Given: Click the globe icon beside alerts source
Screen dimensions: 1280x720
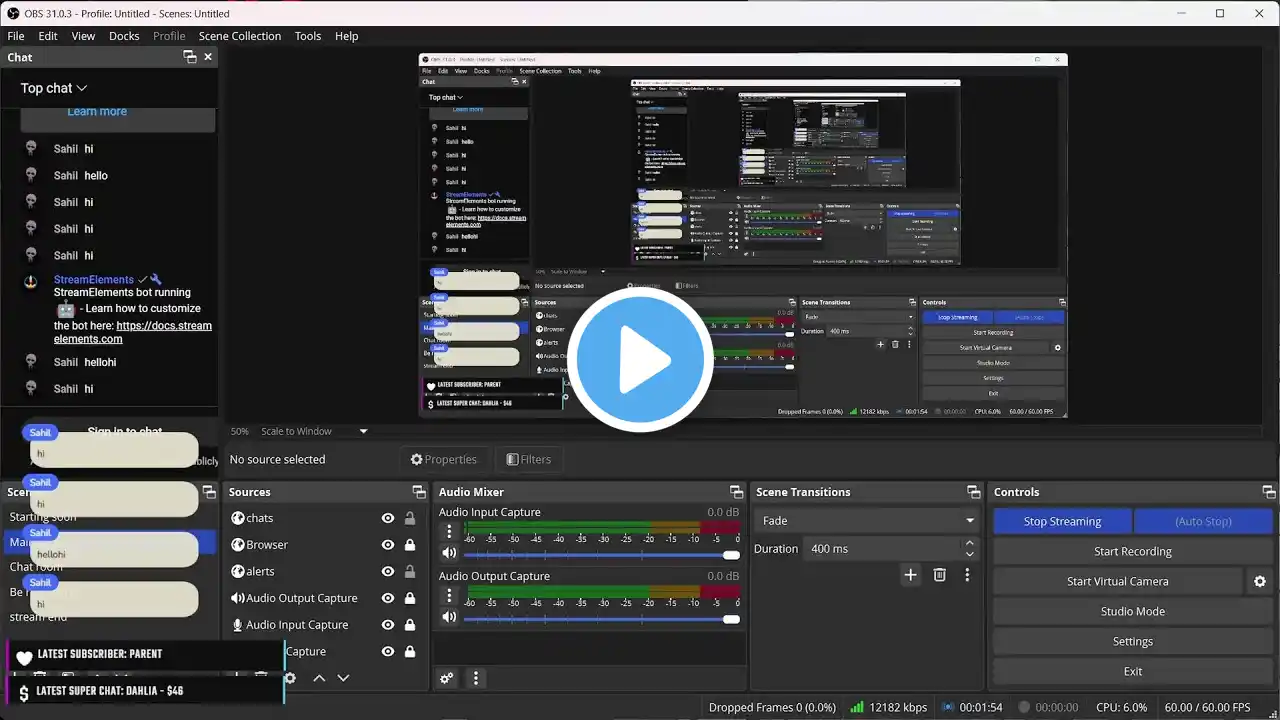Looking at the screenshot, I should pos(238,571).
